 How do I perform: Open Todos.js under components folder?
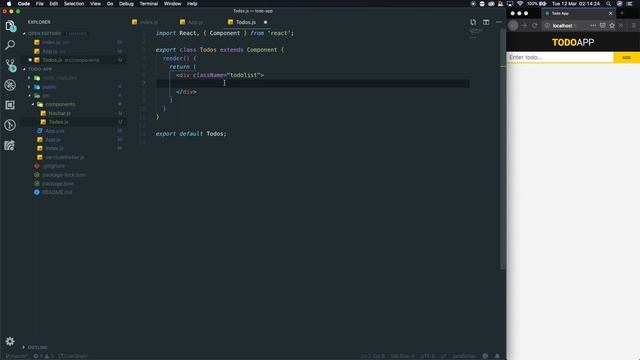pos(58,122)
